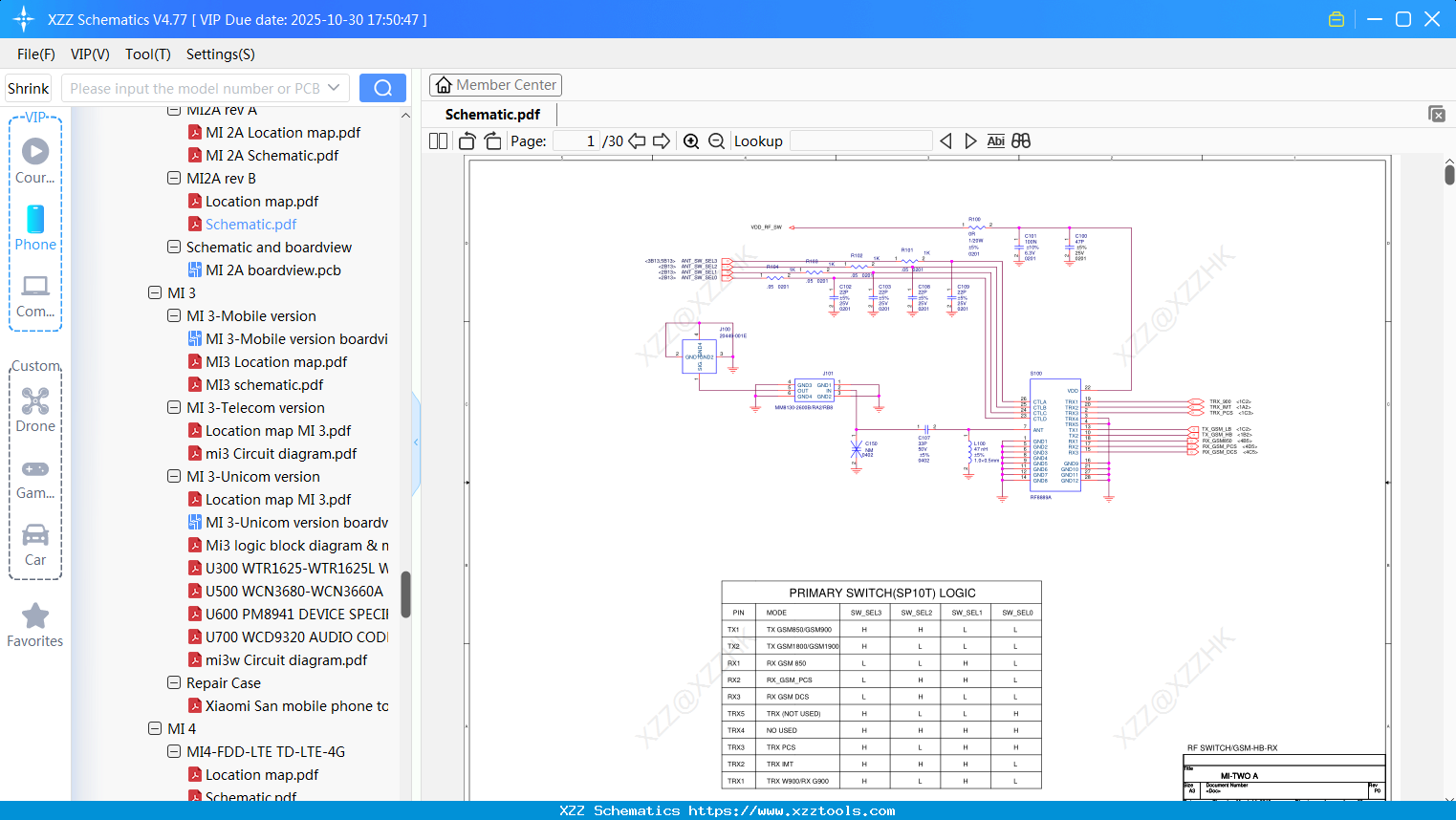Click the zoom in magnifier in PDF toolbar

point(690,140)
